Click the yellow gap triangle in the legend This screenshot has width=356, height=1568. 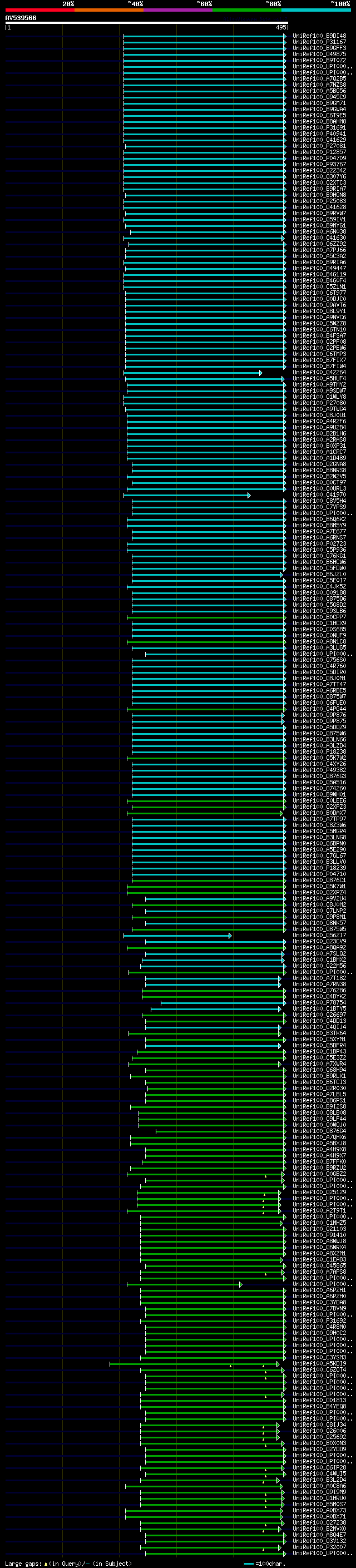pyautogui.click(x=46, y=1564)
